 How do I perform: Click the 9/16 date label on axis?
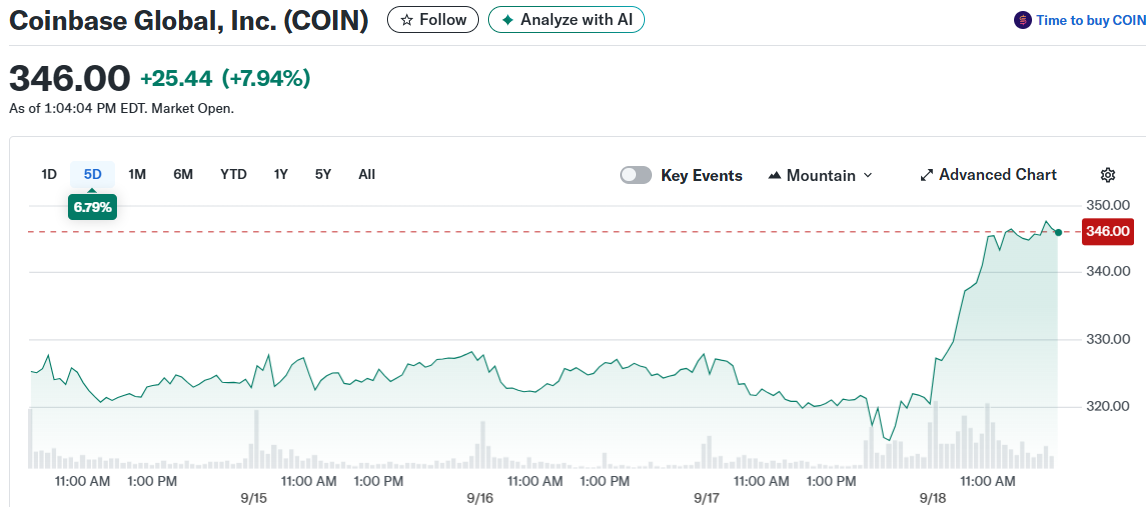pyautogui.click(x=480, y=498)
